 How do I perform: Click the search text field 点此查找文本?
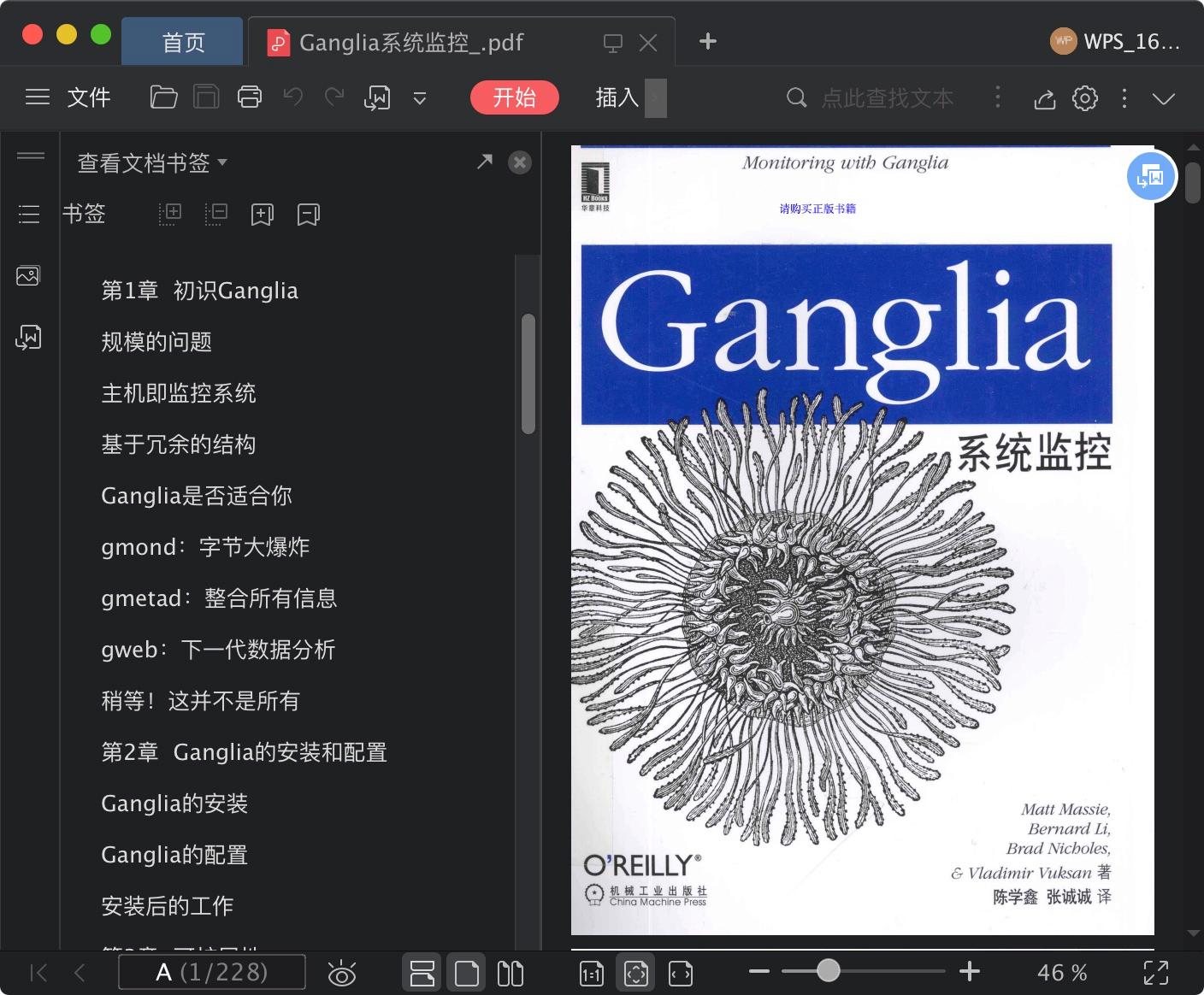pos(888,98)
